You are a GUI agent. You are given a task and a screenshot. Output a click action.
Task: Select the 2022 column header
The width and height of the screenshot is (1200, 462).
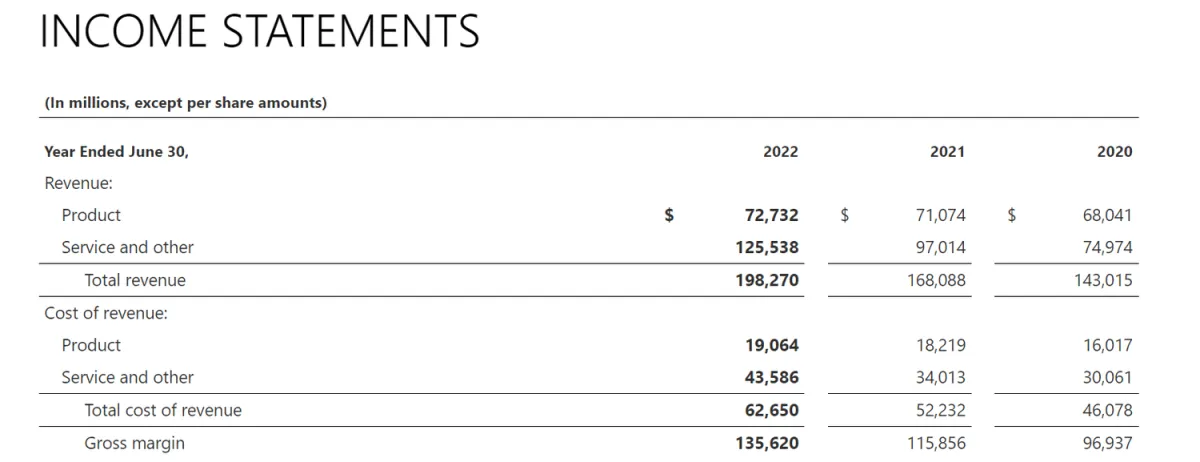coord(781,152)
